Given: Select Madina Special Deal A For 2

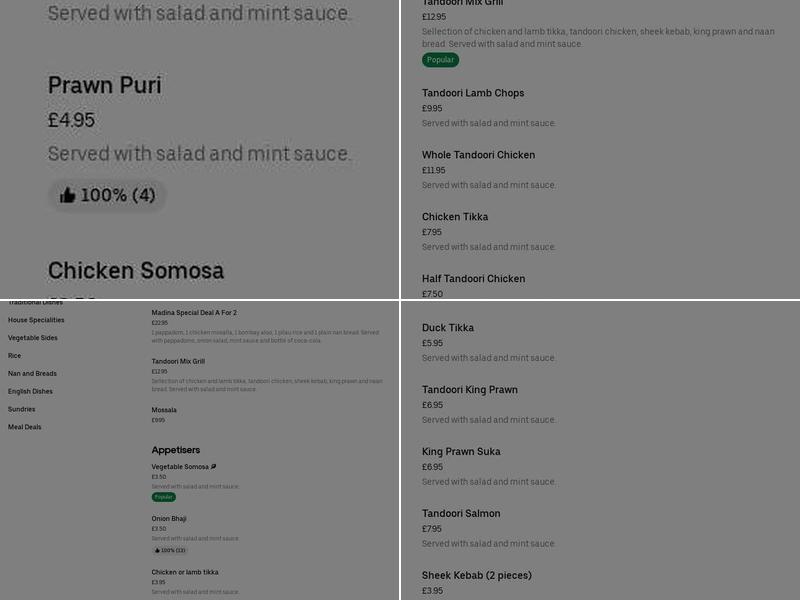Looking at the screenshot, I should (194, 313).
